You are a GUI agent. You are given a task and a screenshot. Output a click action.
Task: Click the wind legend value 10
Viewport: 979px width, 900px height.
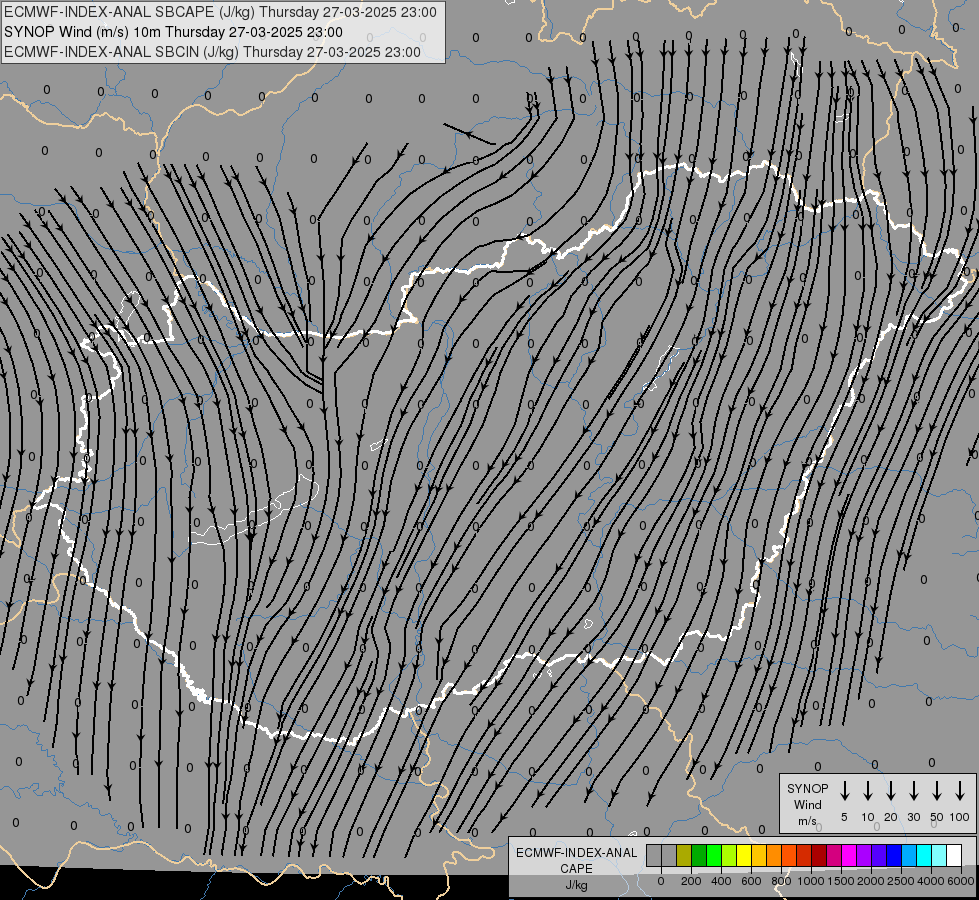(868, 817)
